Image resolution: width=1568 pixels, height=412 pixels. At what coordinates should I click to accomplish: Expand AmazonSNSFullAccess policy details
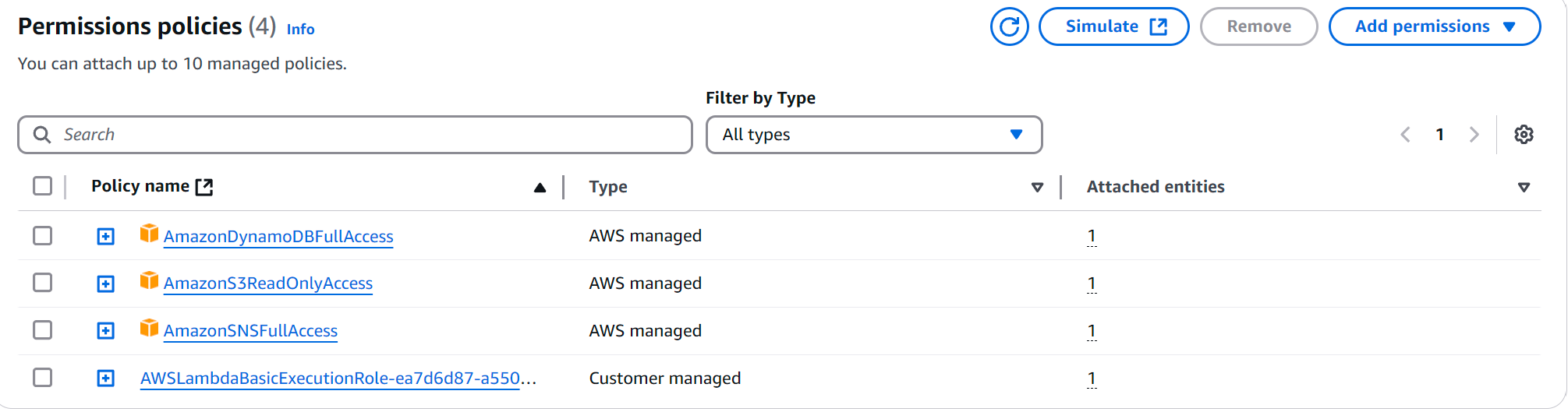[x=106, y=331]
